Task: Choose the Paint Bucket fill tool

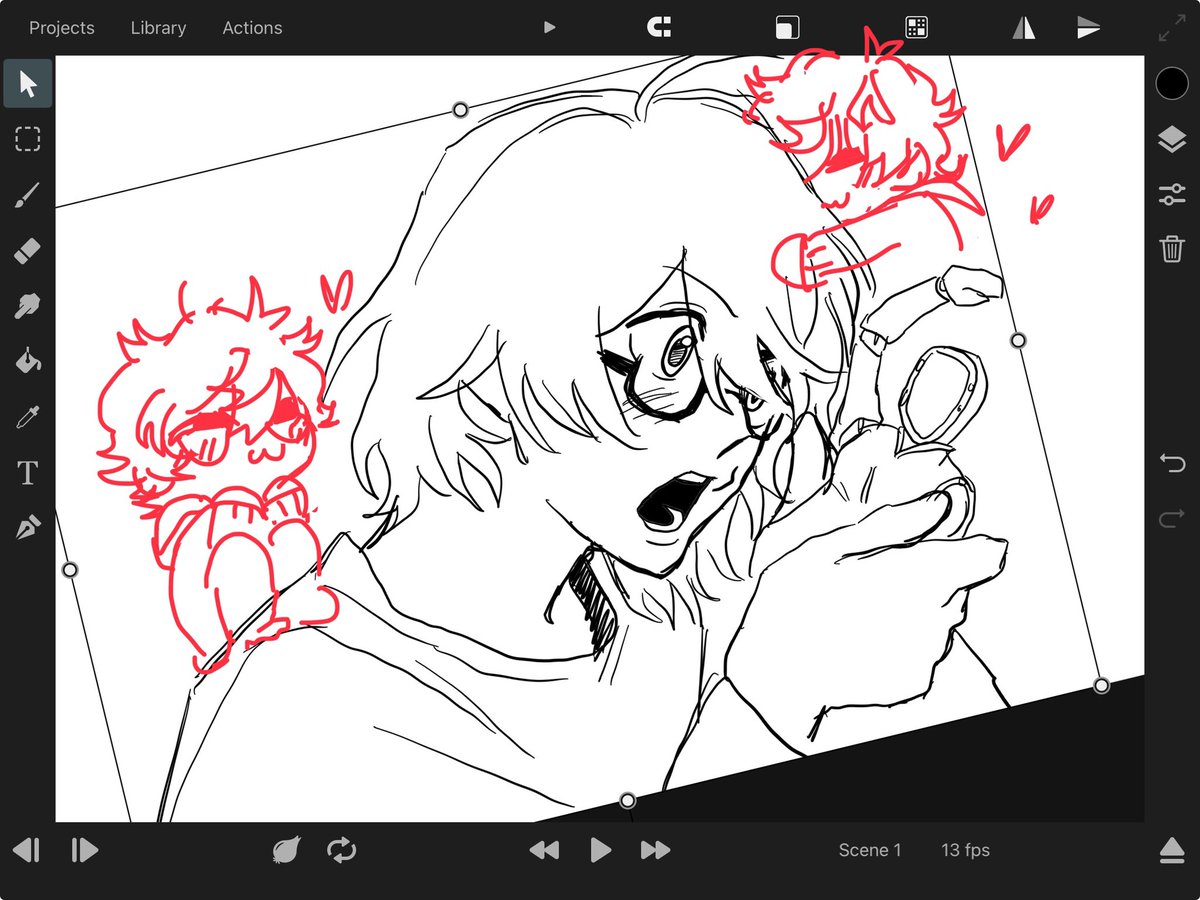Action: [28, 361]
